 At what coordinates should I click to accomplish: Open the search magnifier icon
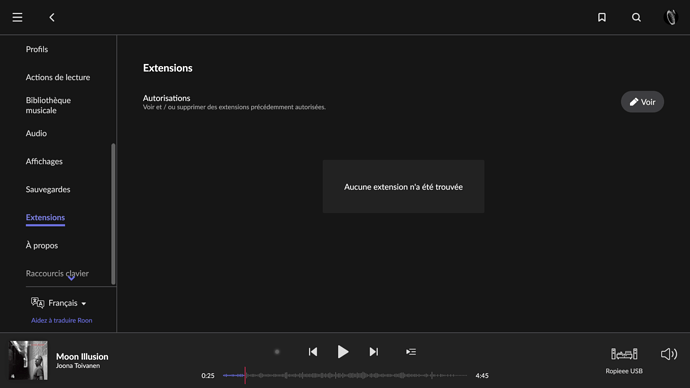pyautogui.click(x=636, y=17)
